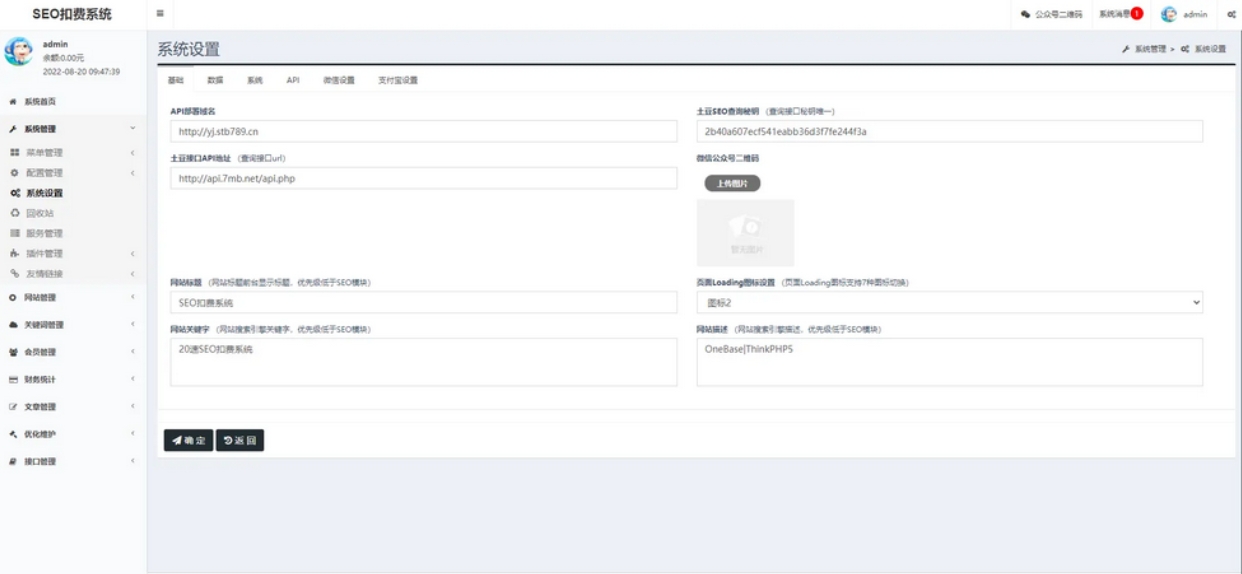Collapse the 系统管理 sidebar section
The image size is (1242, 574).
(x=40, y=129)
